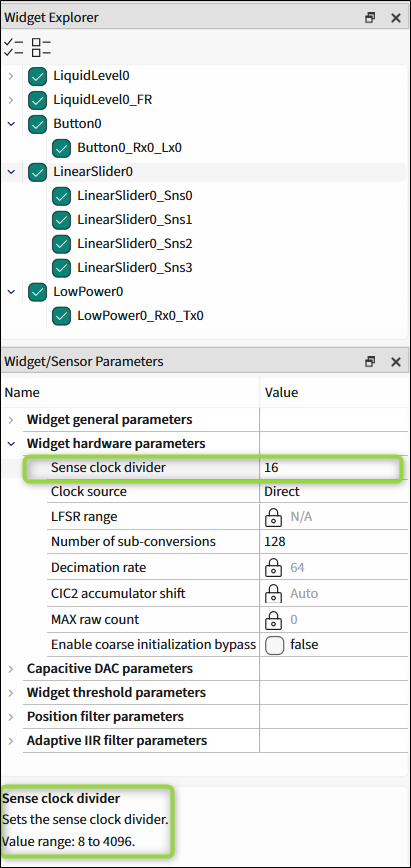This screenshot has width=411, height=868.
Task: Open the Clock source Direct value dropdown
Action: coord(333,492)
